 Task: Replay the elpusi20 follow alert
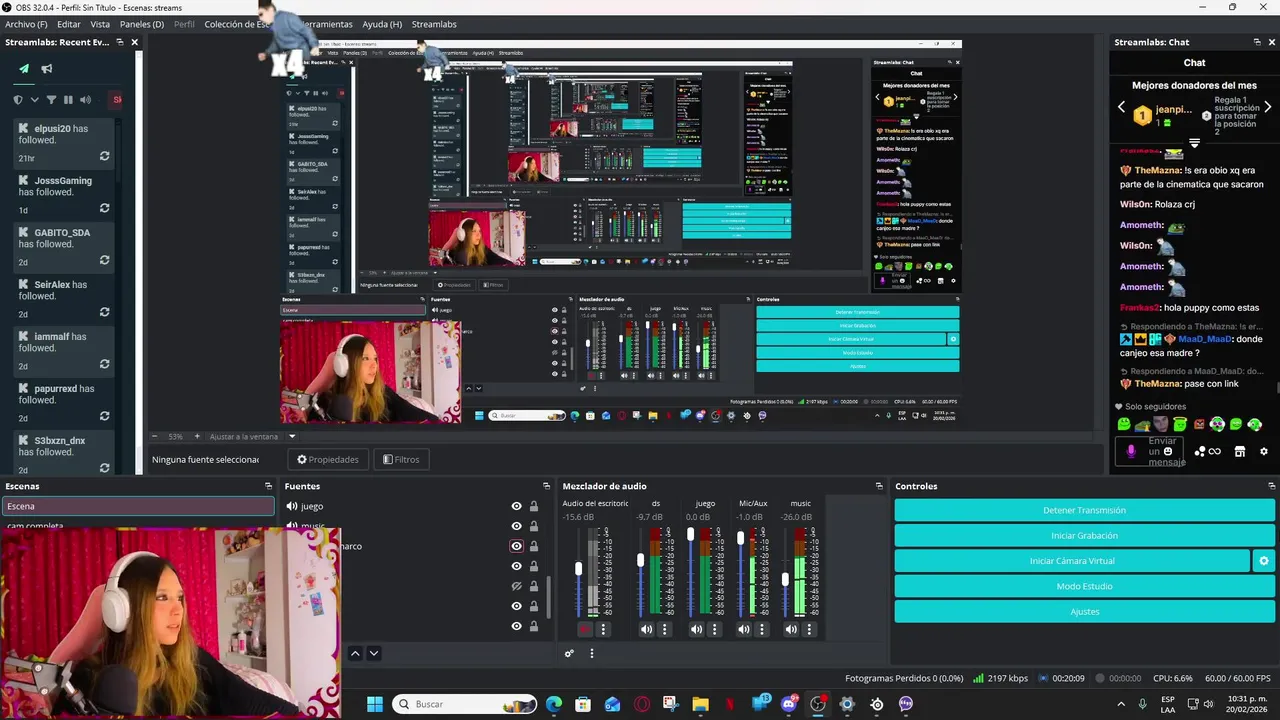pos(104,157)
